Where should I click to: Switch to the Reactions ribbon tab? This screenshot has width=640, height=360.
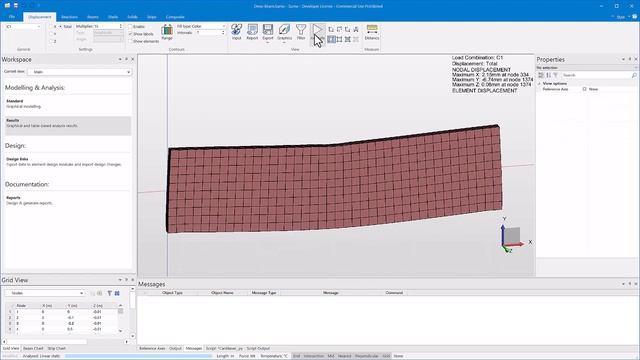click(x=69, y=17)
